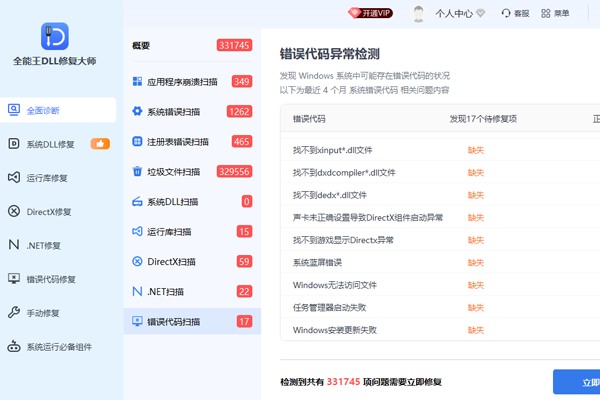The height and width of the screenshot is (400, 600).
Task: Select 注册表错误扫描 category
Action: [x=192, y=142]
